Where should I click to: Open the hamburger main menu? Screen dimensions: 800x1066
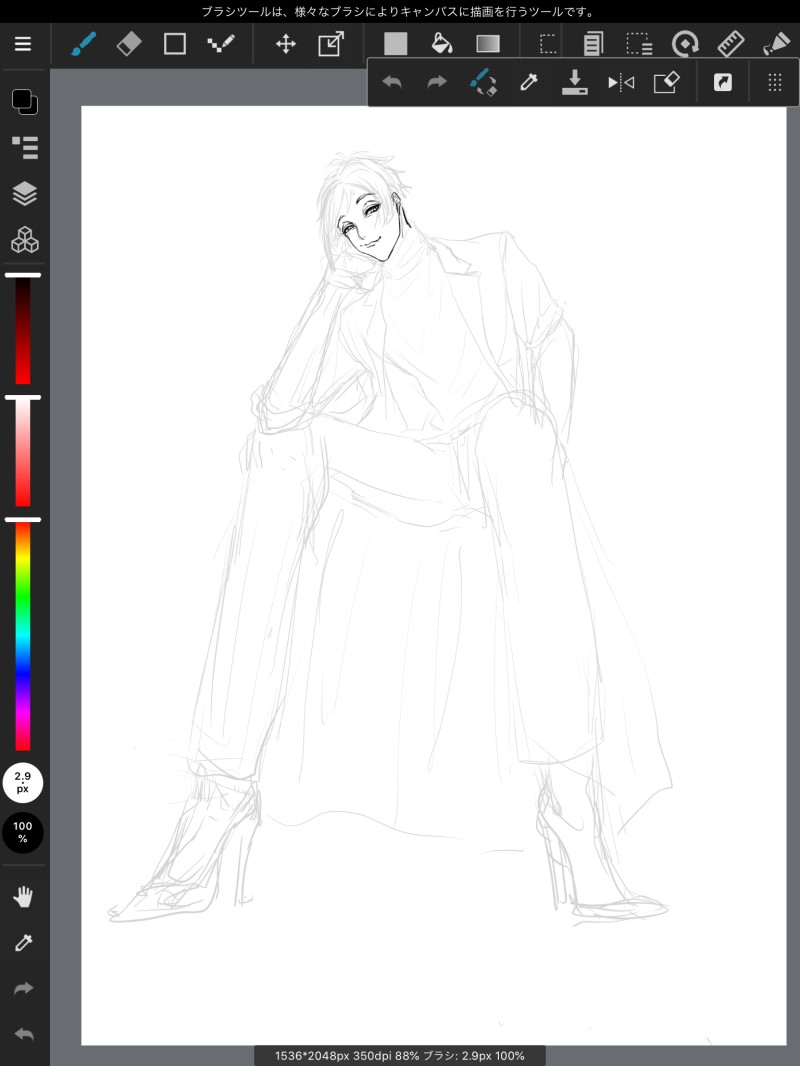(23, 44)
